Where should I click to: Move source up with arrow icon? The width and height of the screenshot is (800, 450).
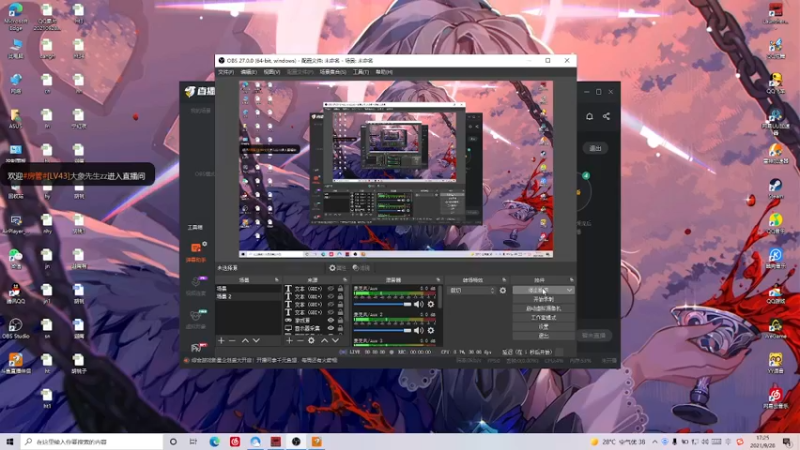click(x=324, y=340)
